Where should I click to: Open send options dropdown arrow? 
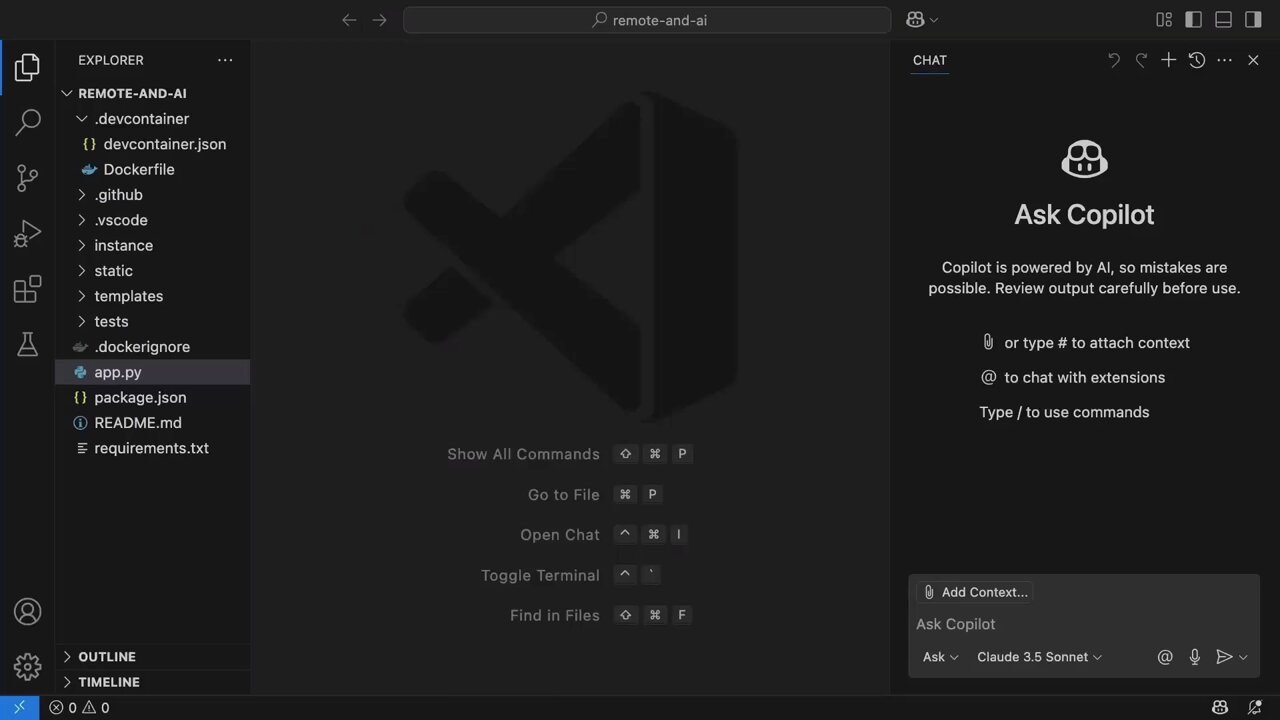(1243, 657)
